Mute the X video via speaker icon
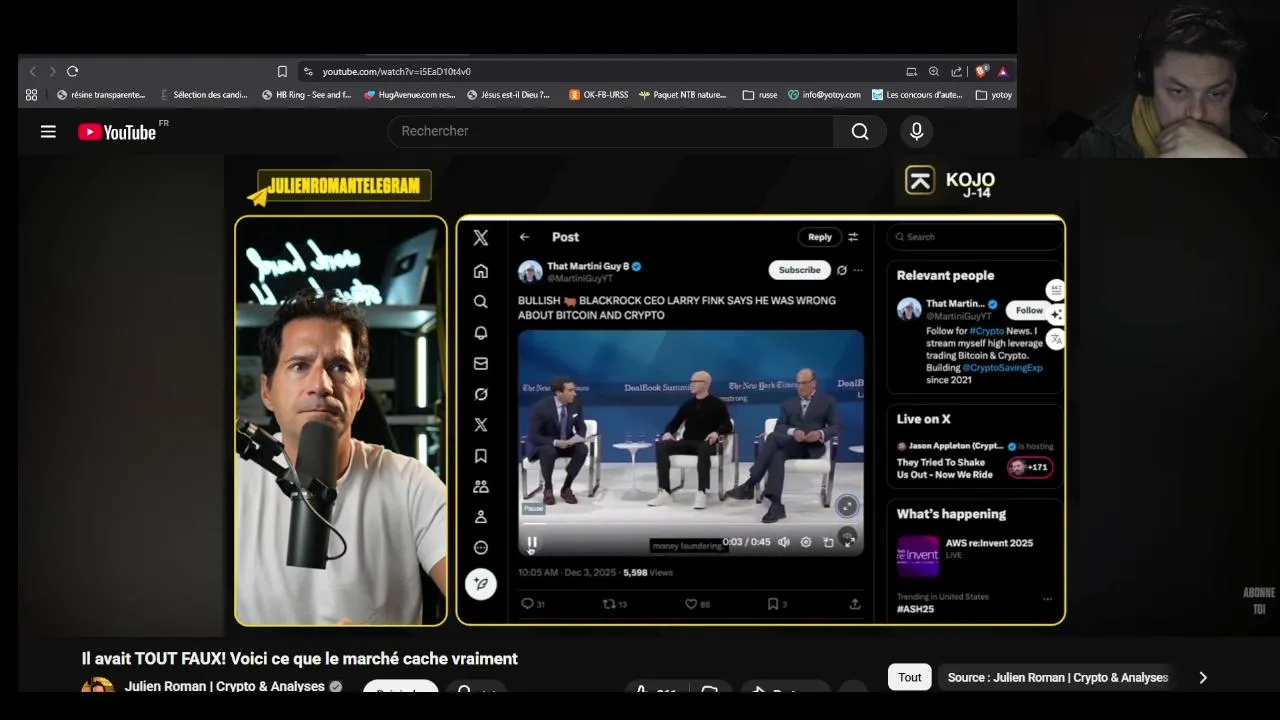Viewport: 1280px width, 720px height. click(x=783, y=542)
